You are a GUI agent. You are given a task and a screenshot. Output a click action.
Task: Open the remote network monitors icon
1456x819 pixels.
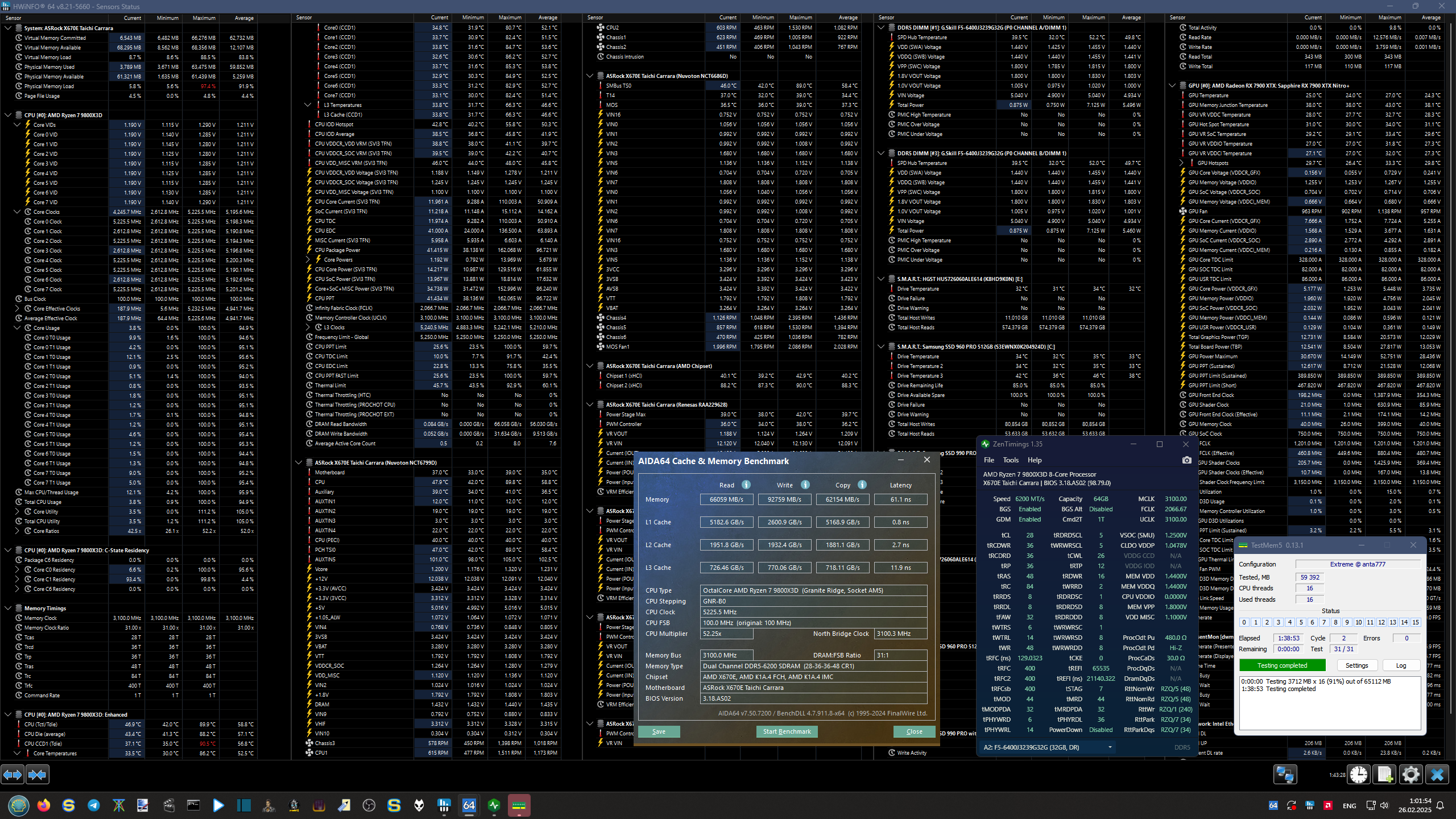[x=1285, y=775]
